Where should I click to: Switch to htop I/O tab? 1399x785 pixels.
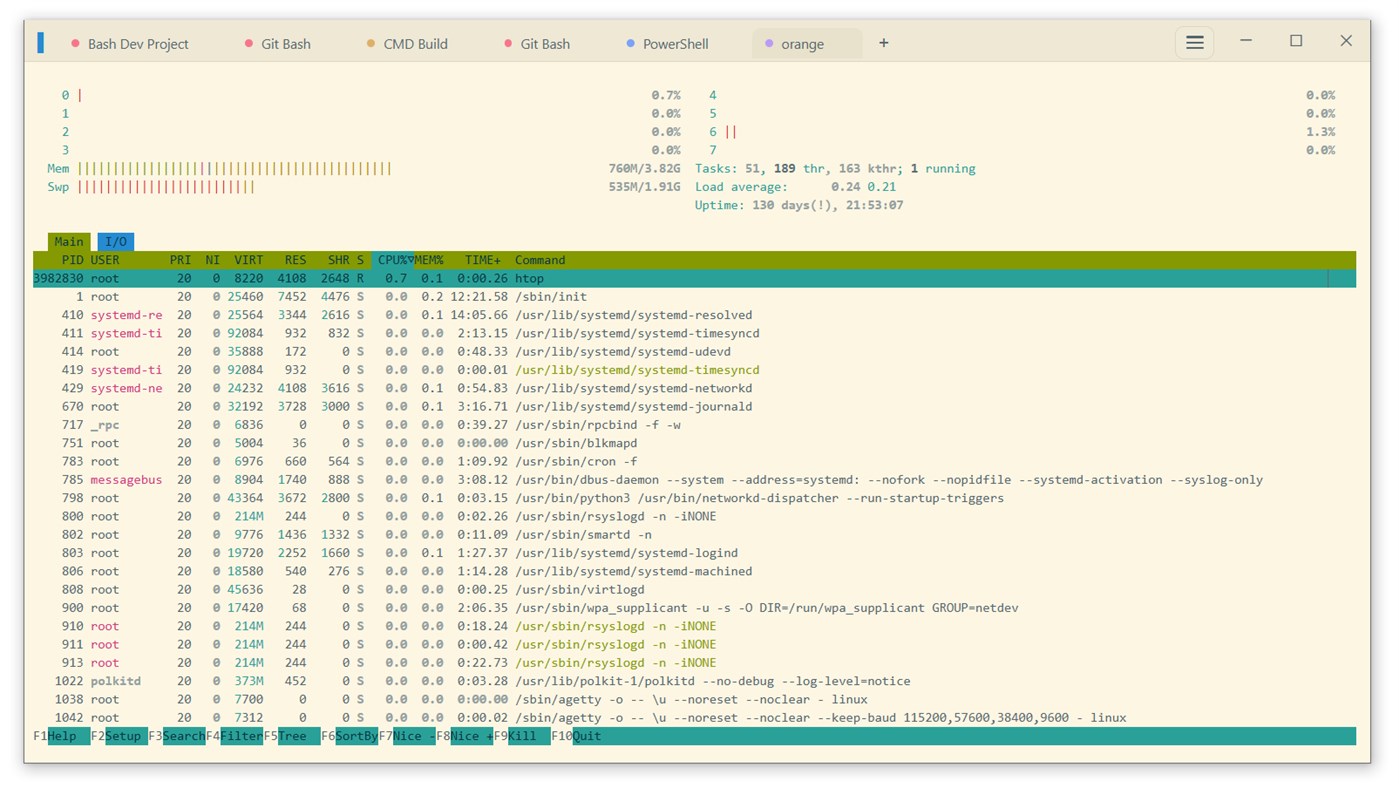pos(116,241)
